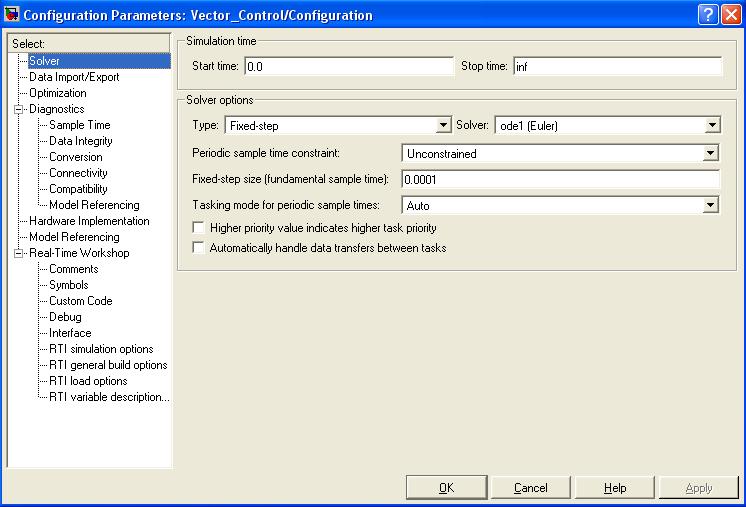
Task: Open RTI load options page
Action: (88, 381)
